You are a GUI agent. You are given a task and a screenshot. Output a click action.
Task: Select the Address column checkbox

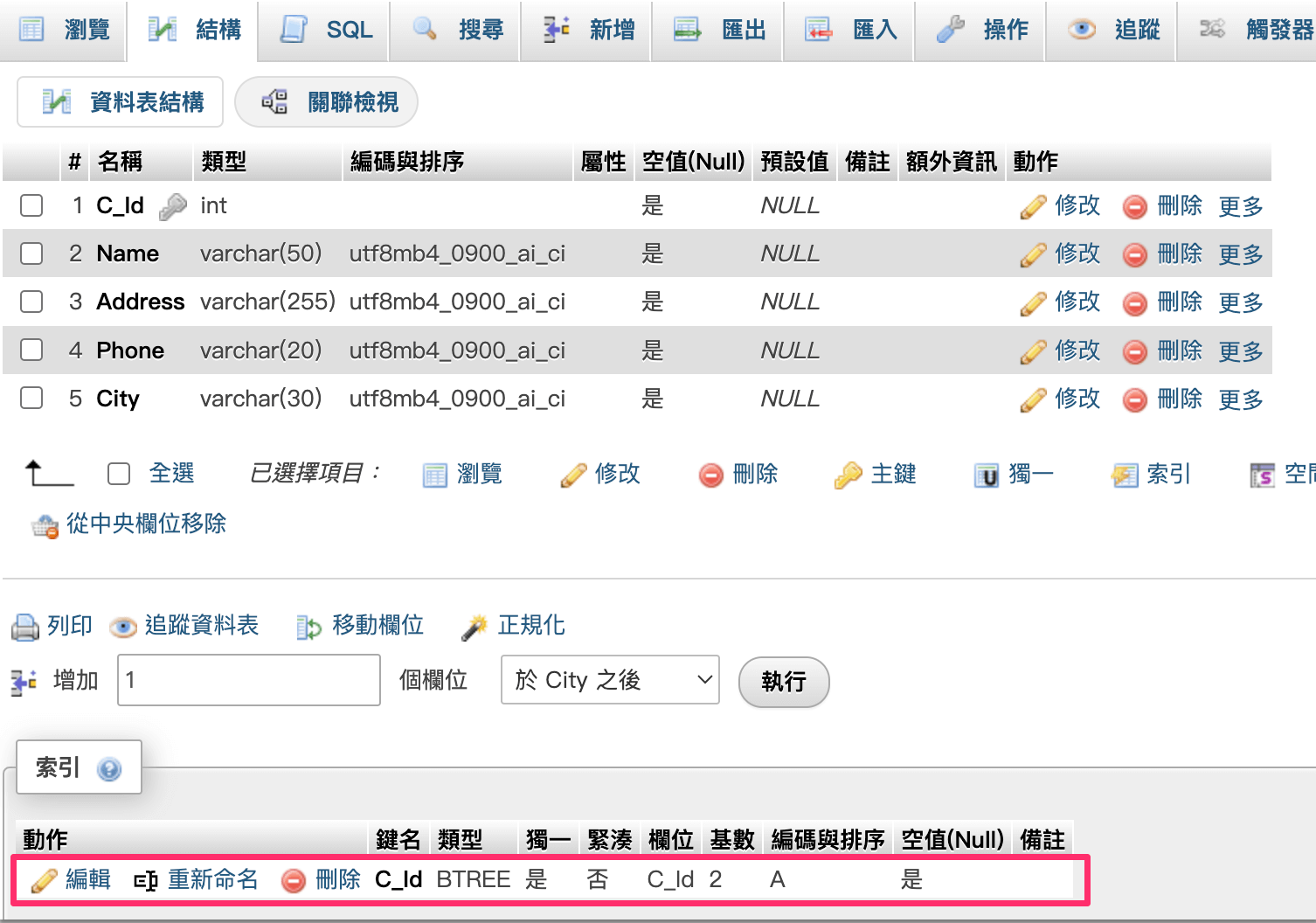(31, 302)
